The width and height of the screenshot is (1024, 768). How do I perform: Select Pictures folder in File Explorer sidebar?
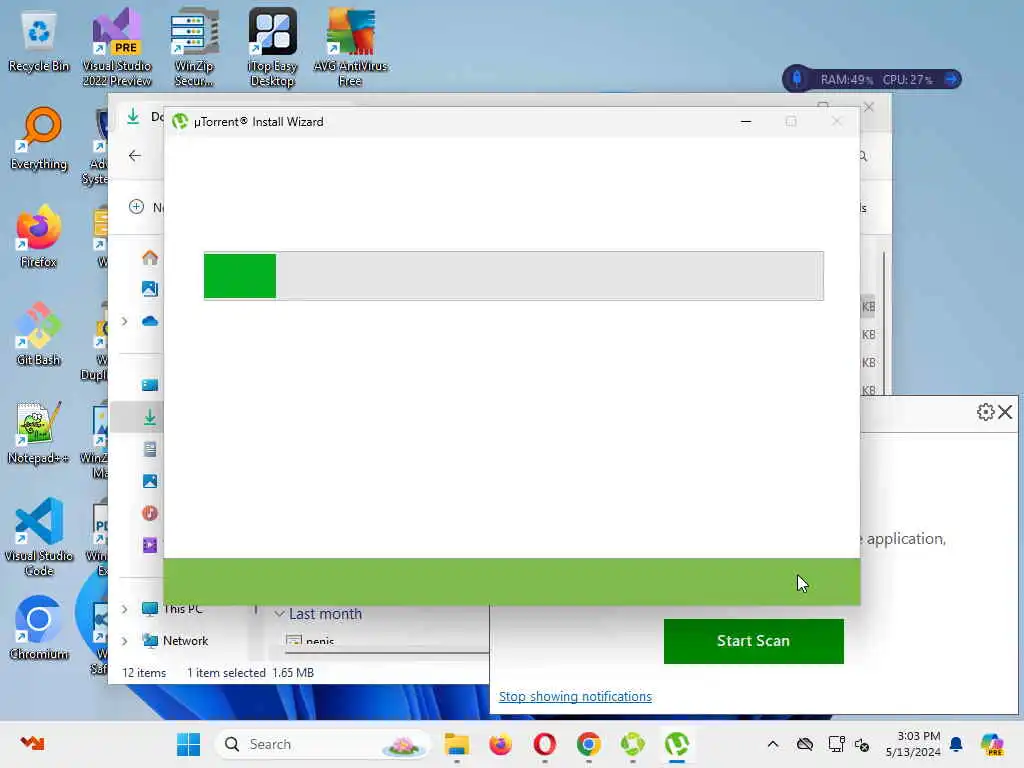point(150,481)
